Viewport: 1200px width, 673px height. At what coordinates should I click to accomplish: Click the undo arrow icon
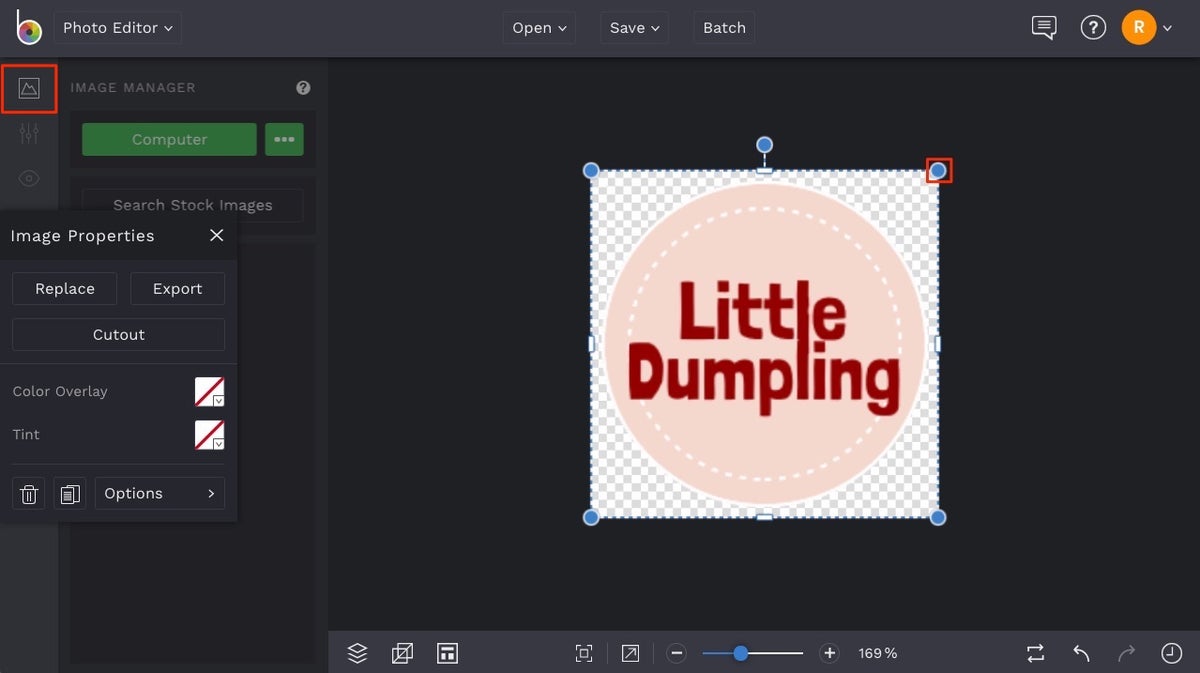[x=1080, y=652]
